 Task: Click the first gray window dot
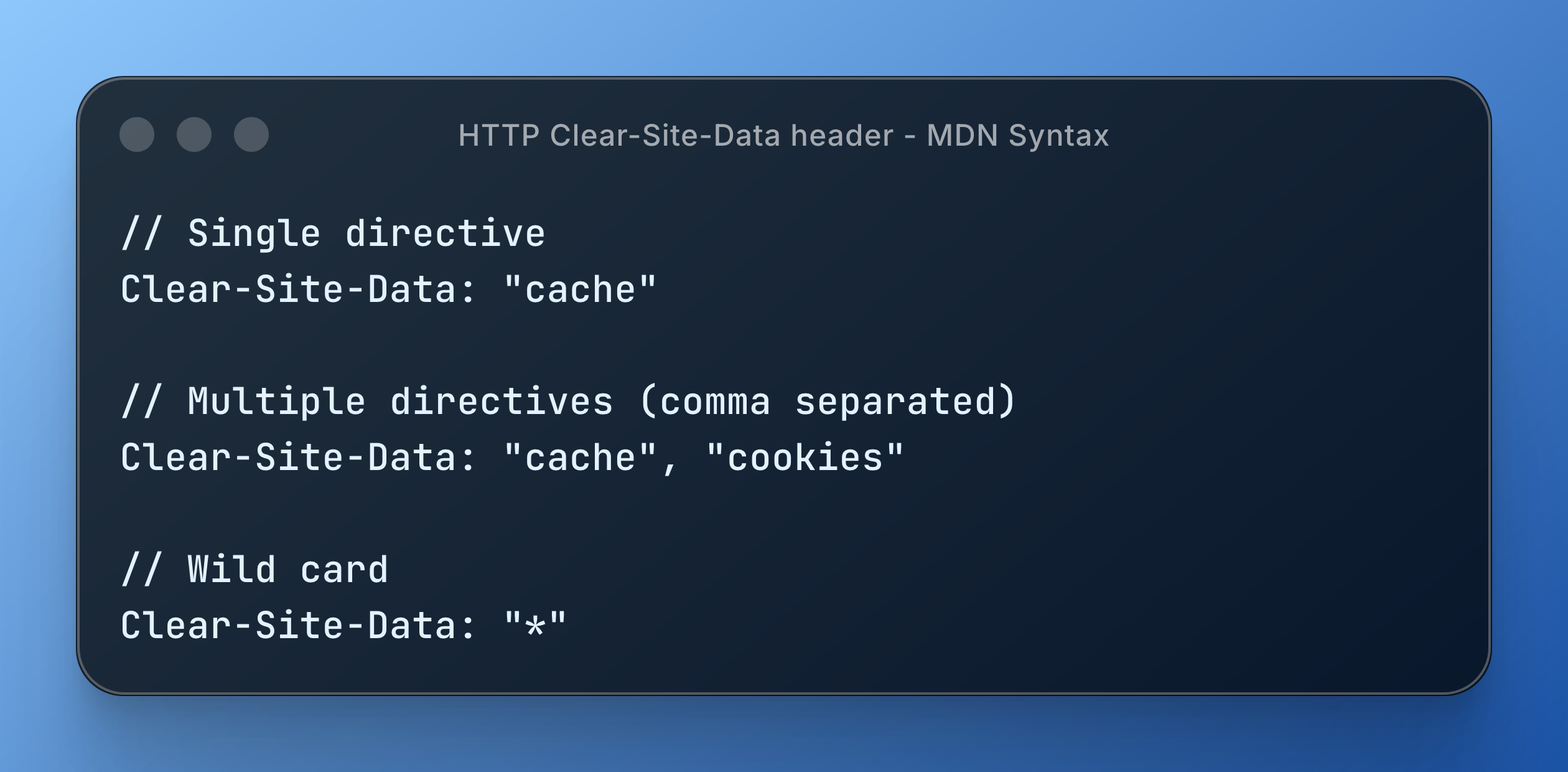(137, 134)
